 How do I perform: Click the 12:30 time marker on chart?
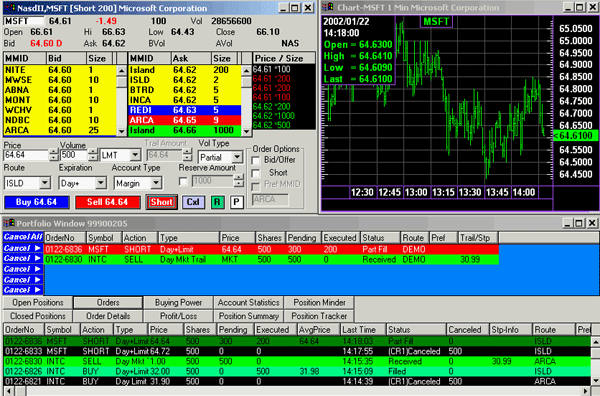(362, 192)
